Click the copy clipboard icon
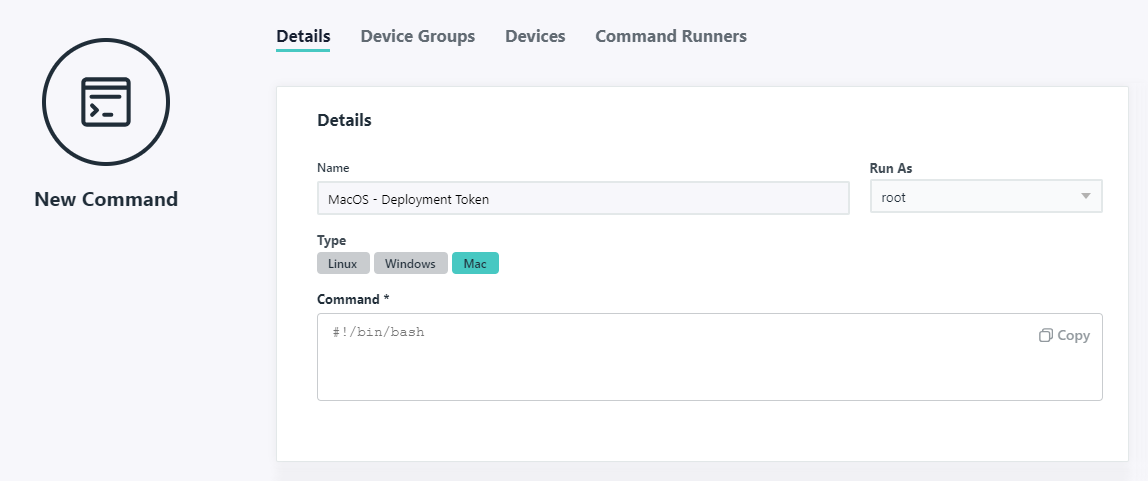The height and width of the screenshot is (481, 1148). tap(1045, 336)
